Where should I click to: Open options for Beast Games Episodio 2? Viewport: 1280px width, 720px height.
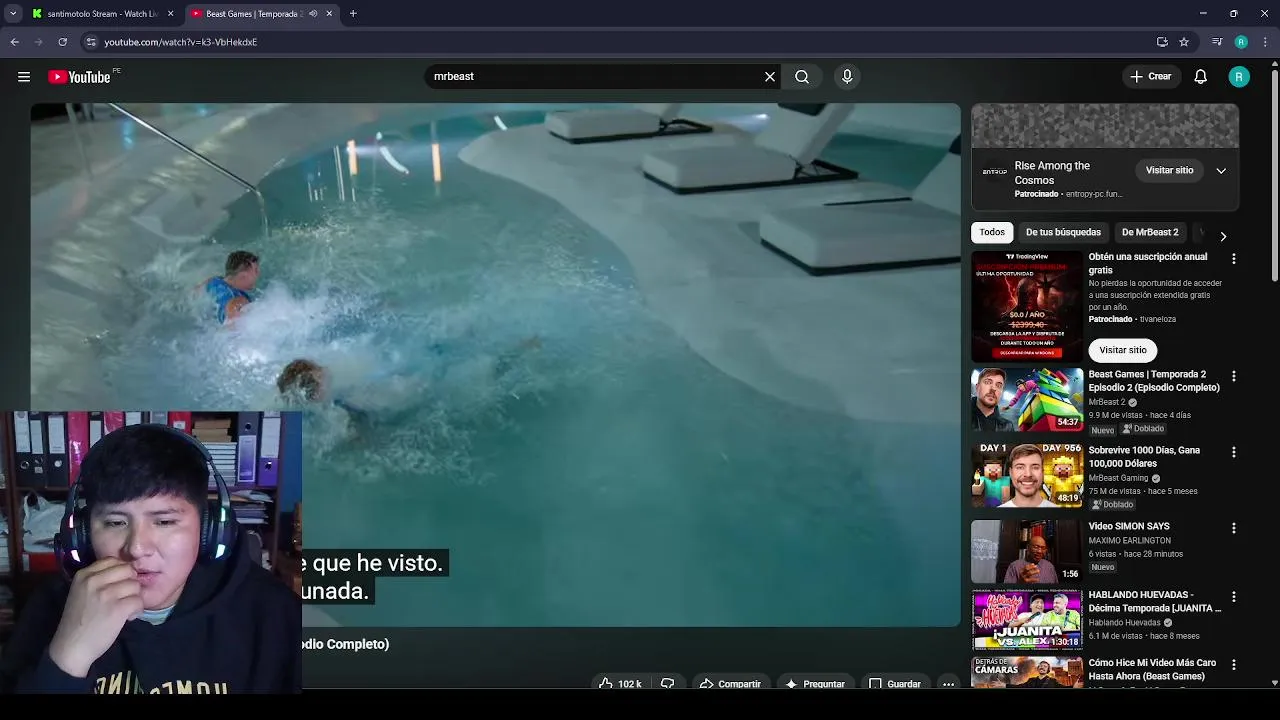pos(1233,376)
